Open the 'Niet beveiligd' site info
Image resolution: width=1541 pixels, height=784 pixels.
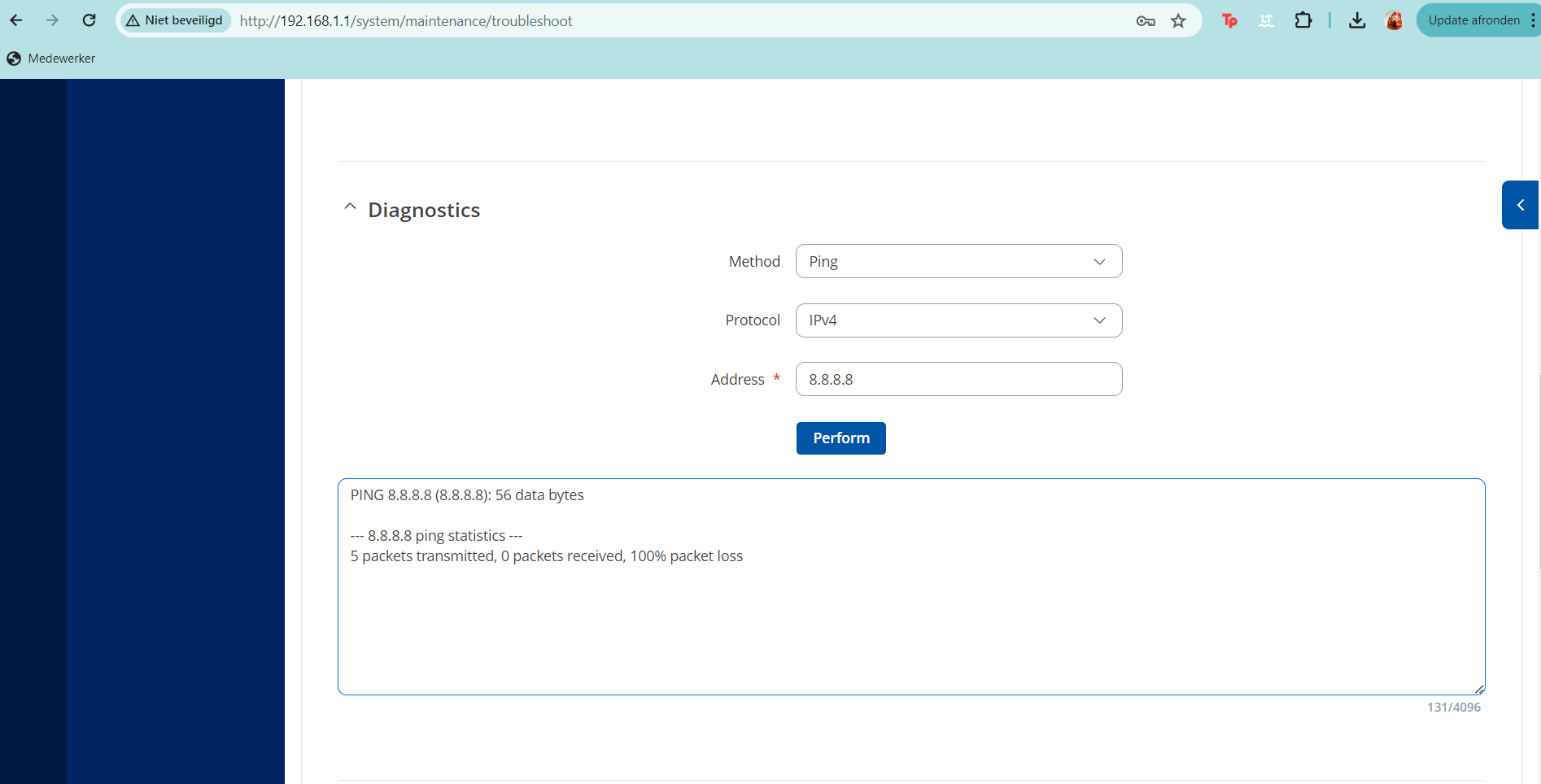(x=175, y=20)
